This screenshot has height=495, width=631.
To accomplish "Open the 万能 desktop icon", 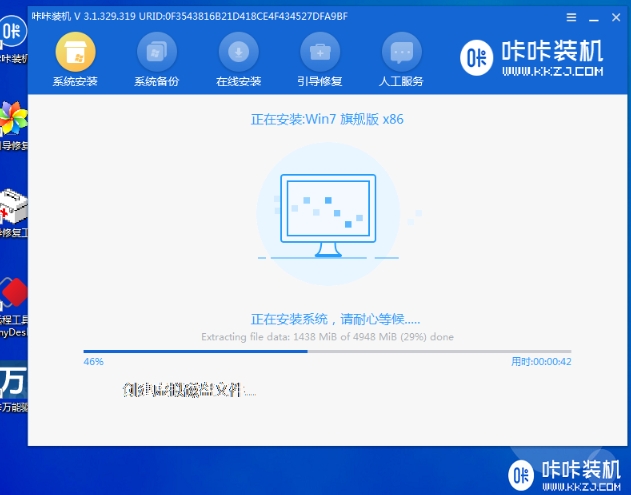I will [13, 387].
